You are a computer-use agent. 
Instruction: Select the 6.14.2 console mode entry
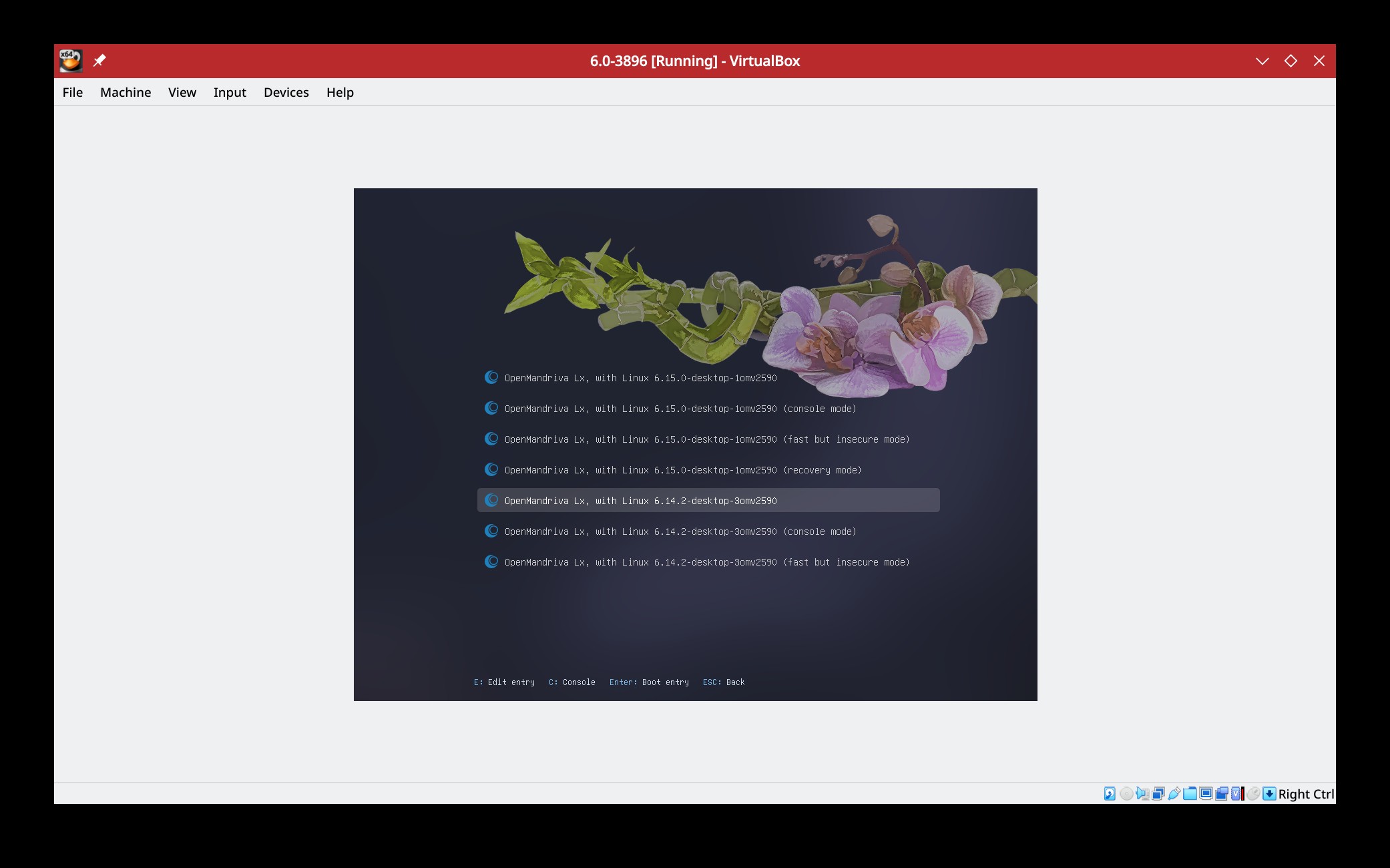click(708, 531)
